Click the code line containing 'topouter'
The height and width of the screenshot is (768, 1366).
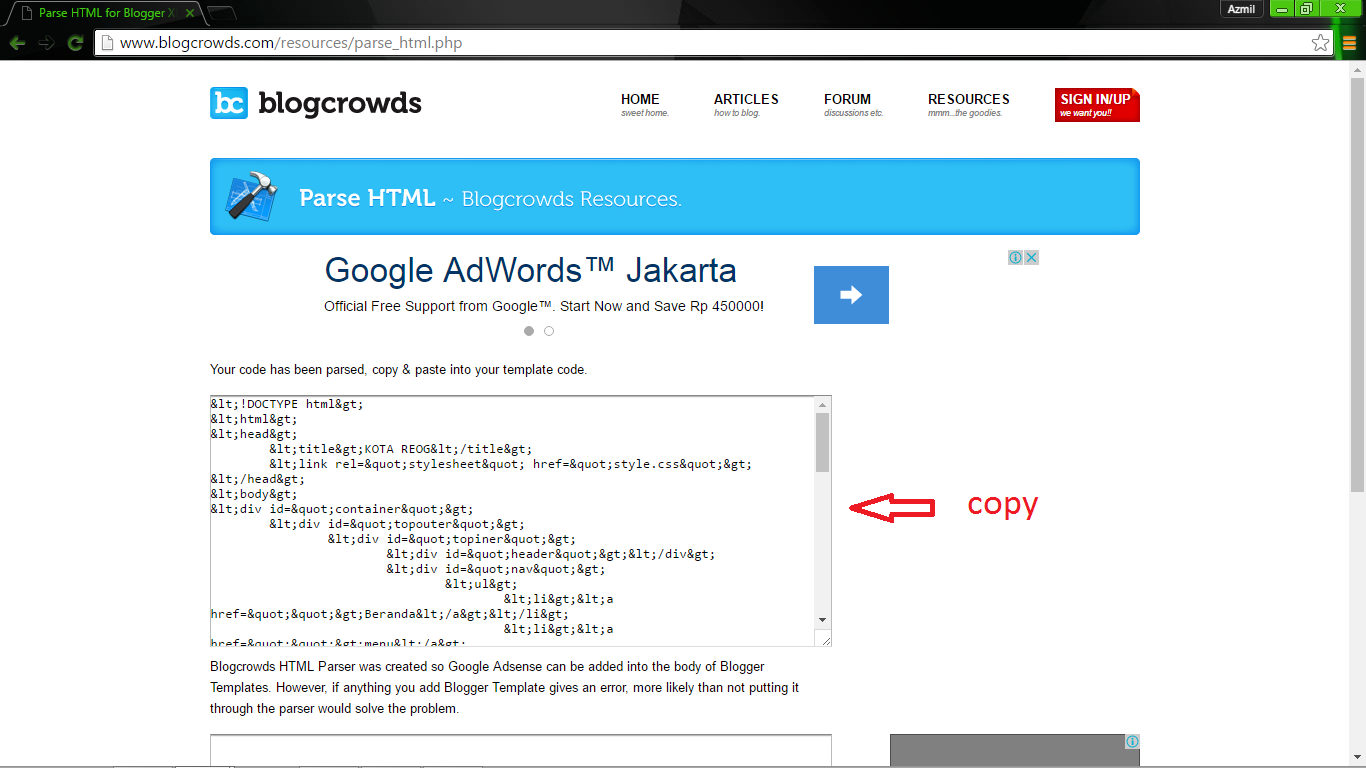click(x=396, y=524)
